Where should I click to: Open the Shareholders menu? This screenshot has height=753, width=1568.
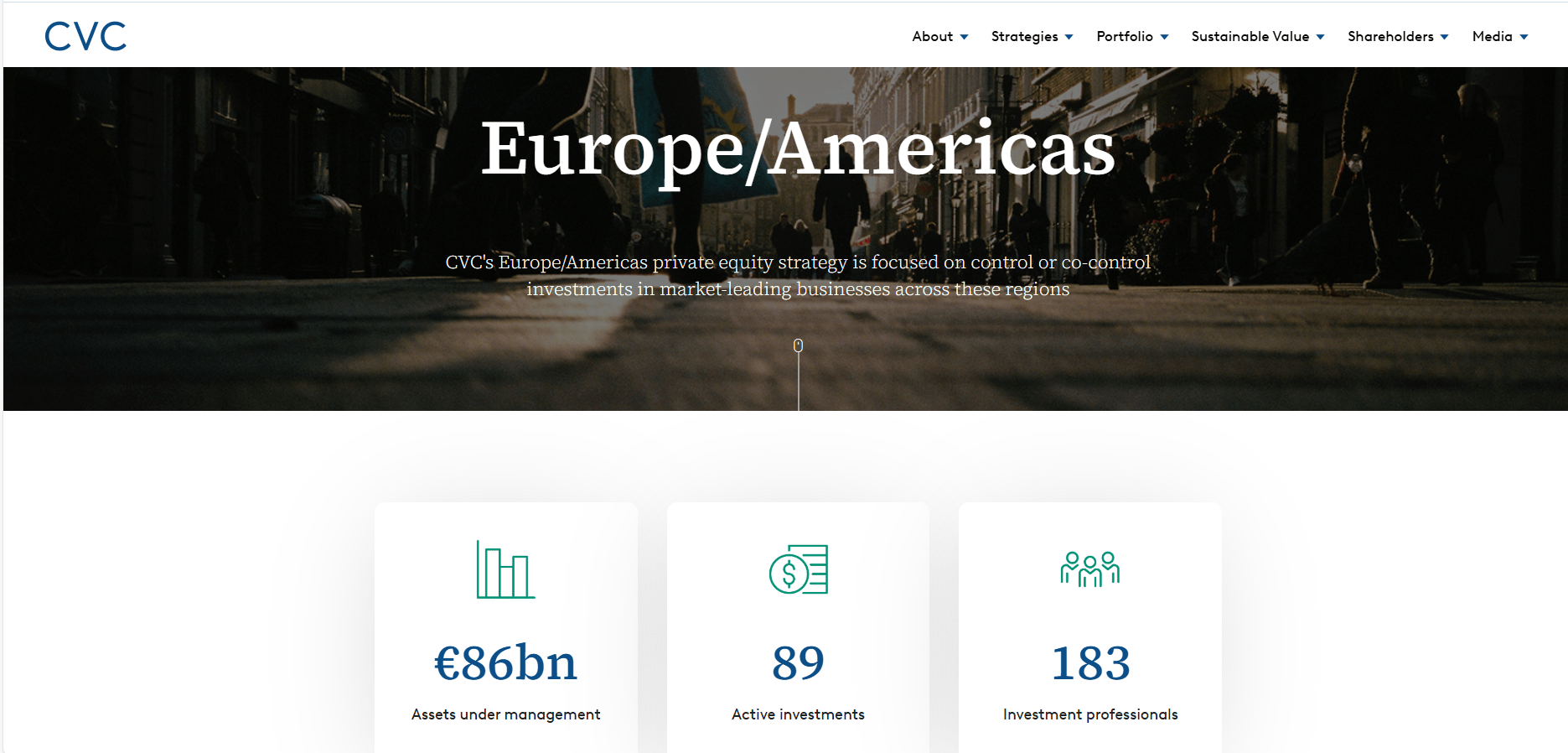tap(1390, 36)
